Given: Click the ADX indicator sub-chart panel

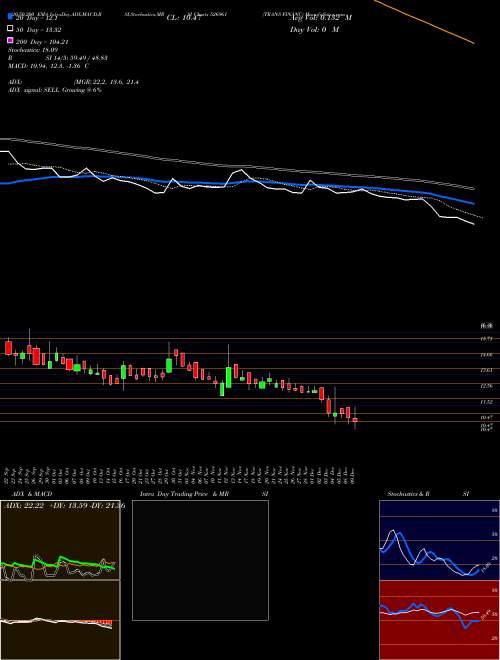Looking at the screenshot, I should [60, 540].
